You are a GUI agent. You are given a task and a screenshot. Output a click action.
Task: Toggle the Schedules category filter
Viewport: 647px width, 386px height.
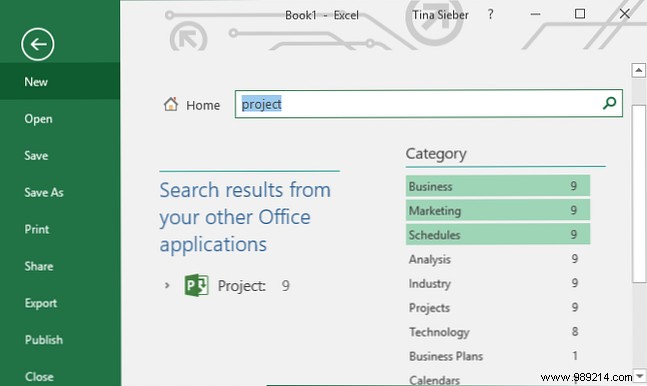[498, 234]
